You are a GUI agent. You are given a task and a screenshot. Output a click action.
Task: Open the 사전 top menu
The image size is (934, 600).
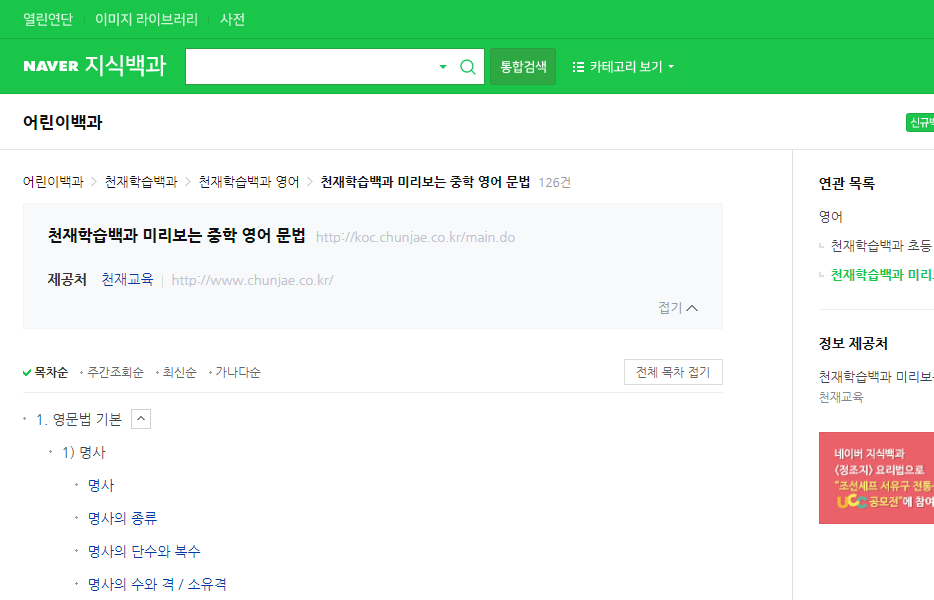232,20
